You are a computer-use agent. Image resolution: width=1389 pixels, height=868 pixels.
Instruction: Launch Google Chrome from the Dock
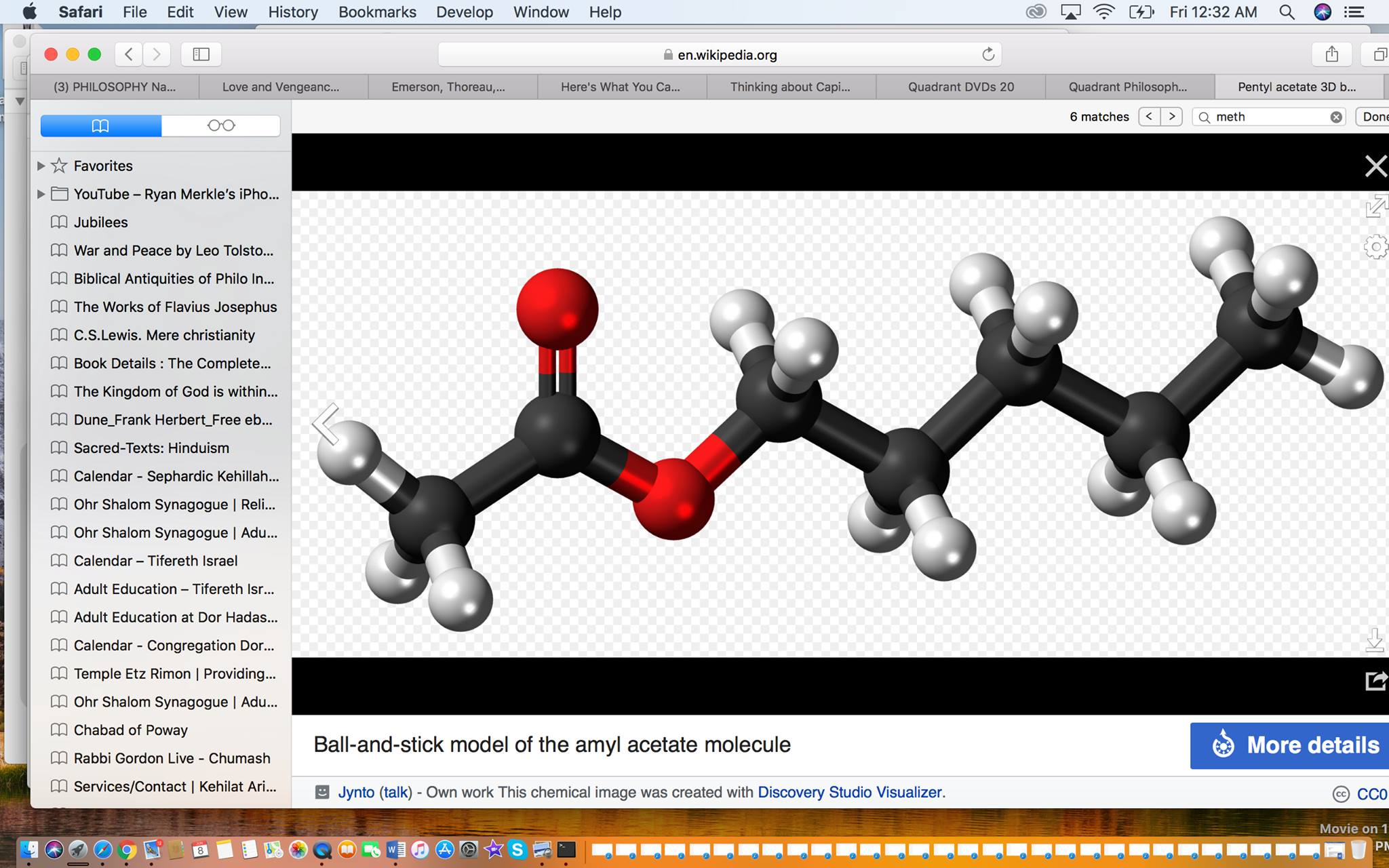pos(127,849)
